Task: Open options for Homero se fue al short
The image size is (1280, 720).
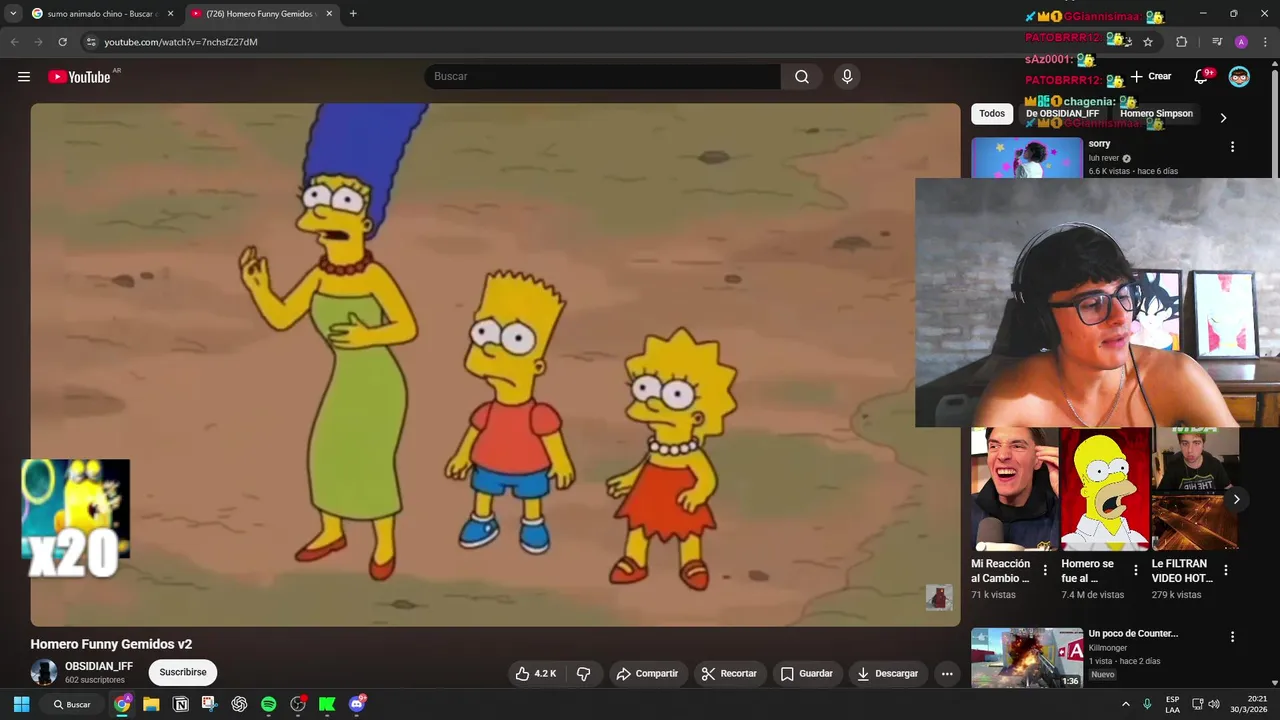Action: pyautogui.click(x=1135, y=571)
